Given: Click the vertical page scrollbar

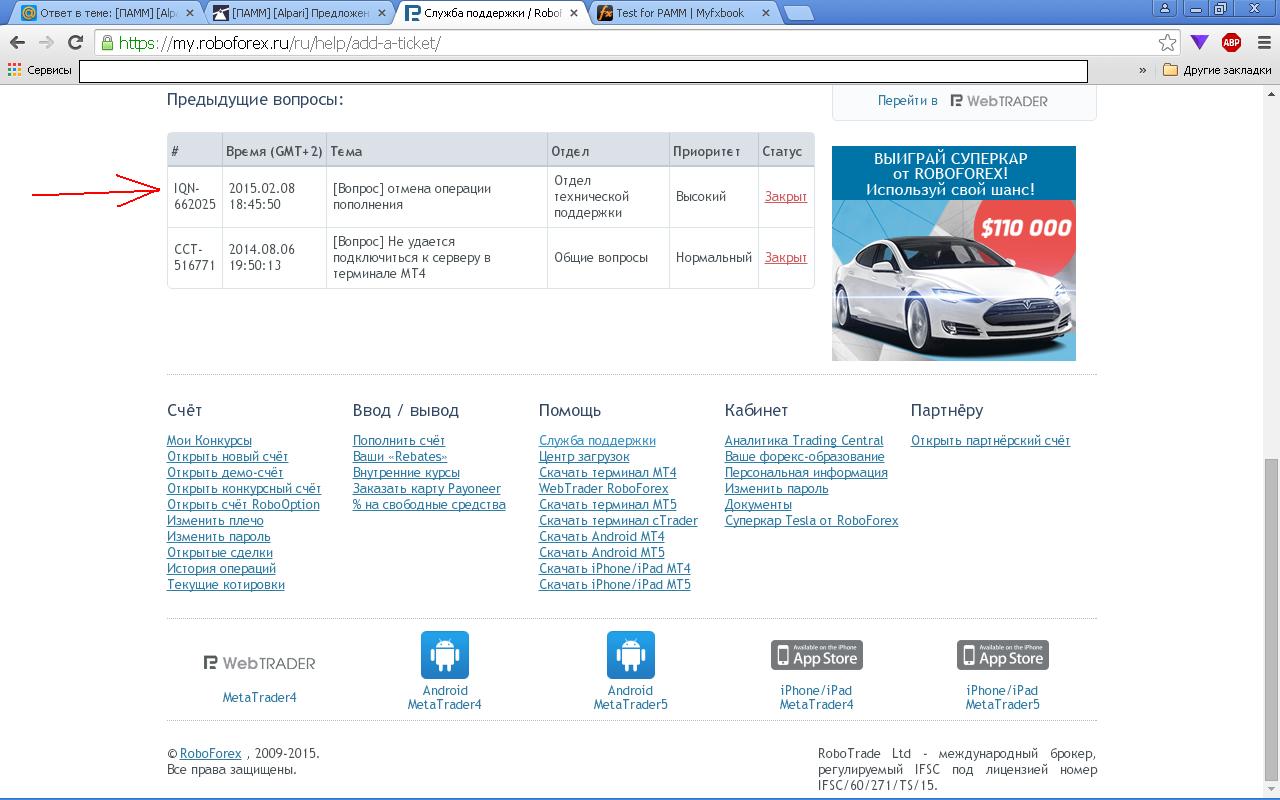Looking at the screenshot, I should pyautogui.click(x=1271, y=618).
